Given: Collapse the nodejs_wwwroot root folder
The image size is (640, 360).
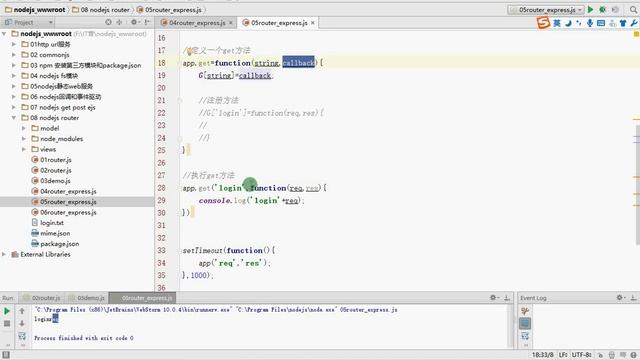Looking at the screenshot, I should (x=4, y=34).
